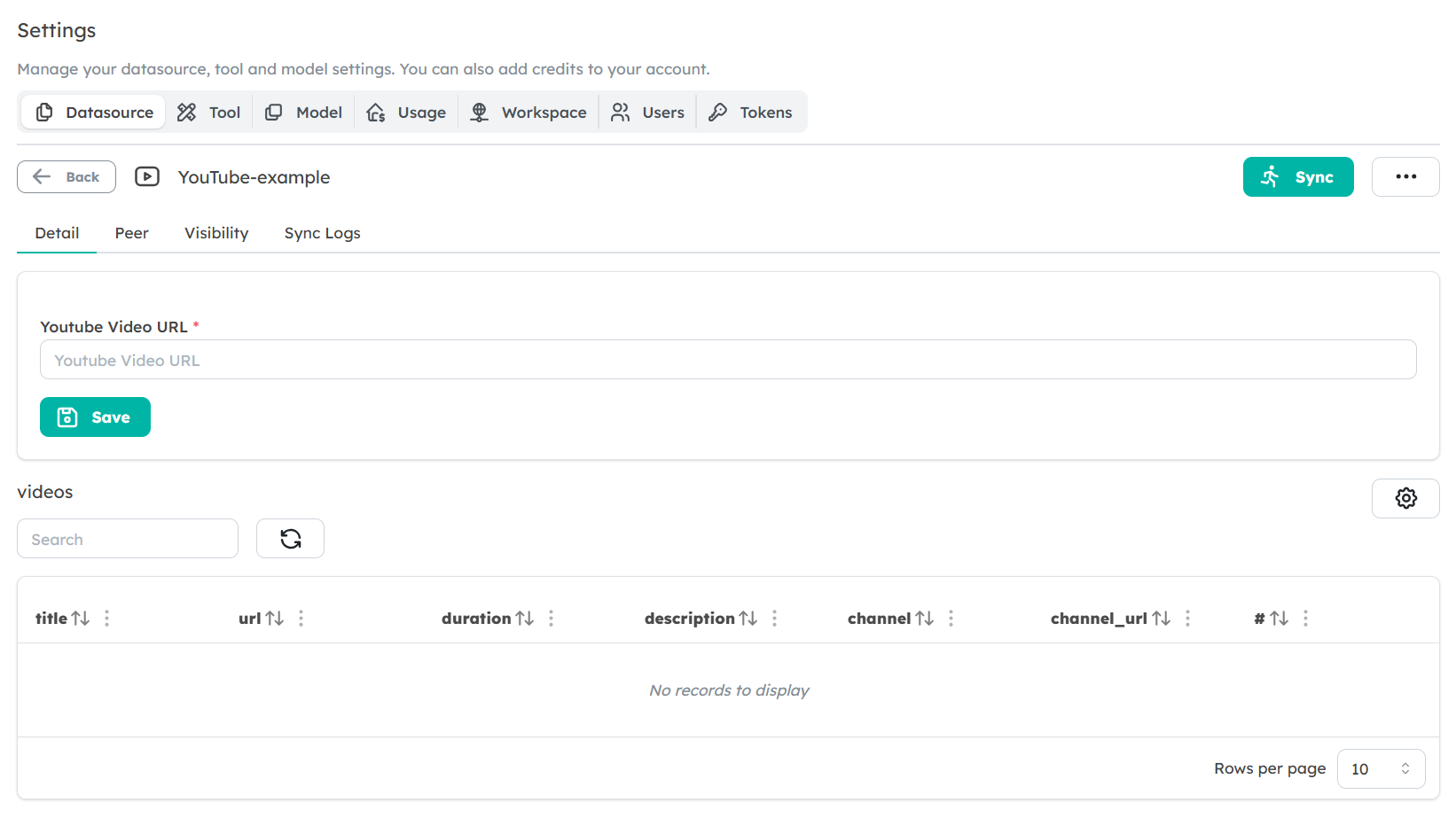Click the Back button

click(67, 176)
